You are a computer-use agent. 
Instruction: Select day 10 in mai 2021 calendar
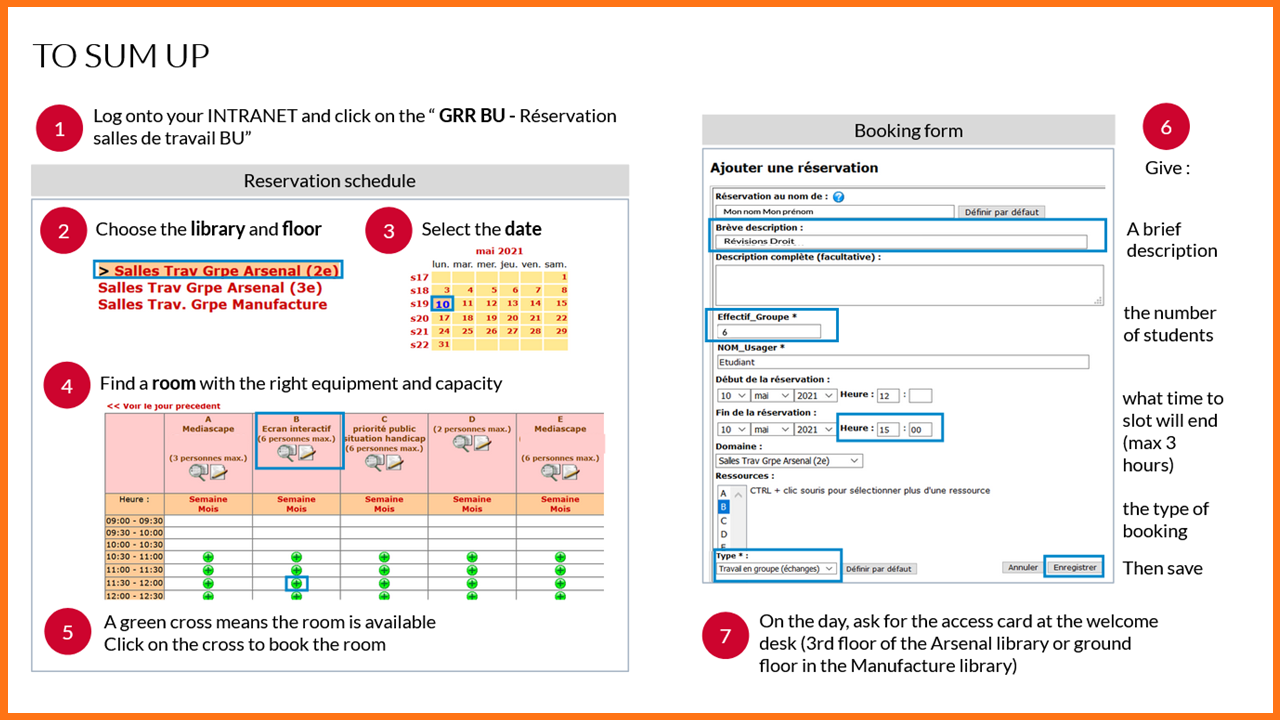[442, 303]
